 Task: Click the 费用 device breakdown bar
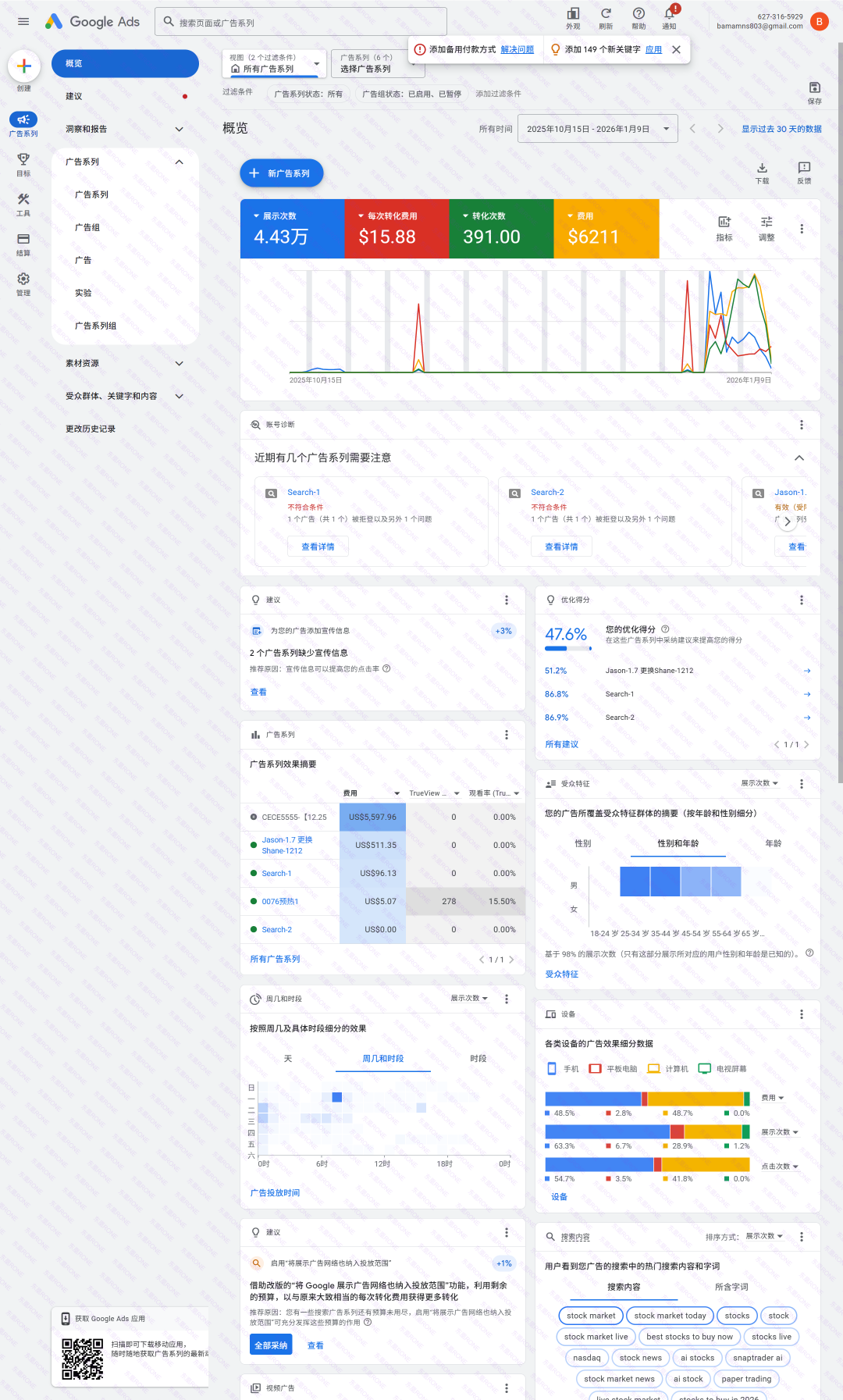tap(647, 1099)
